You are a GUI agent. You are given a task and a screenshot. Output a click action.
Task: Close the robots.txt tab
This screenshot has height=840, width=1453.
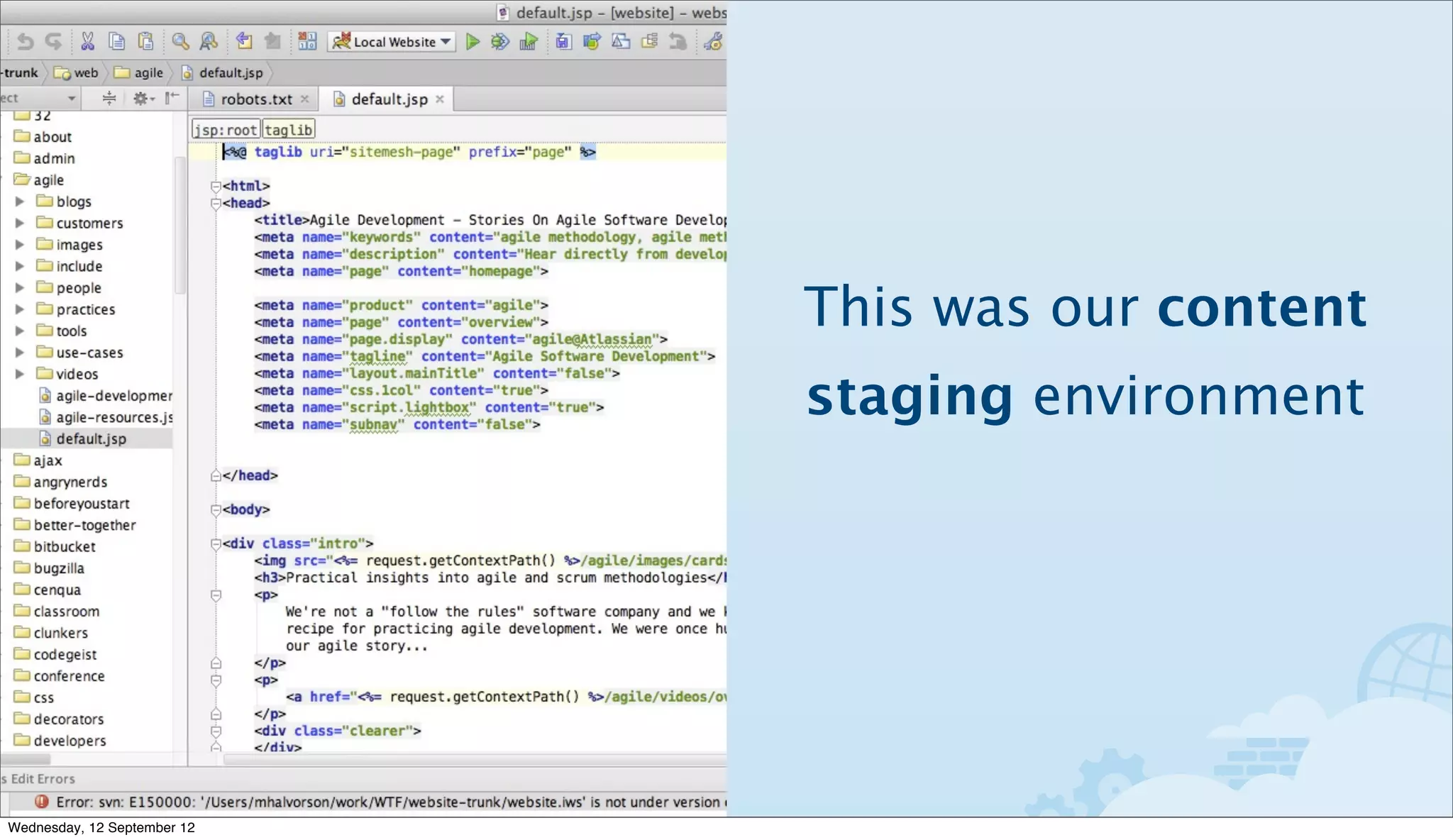tap(305, 99)
